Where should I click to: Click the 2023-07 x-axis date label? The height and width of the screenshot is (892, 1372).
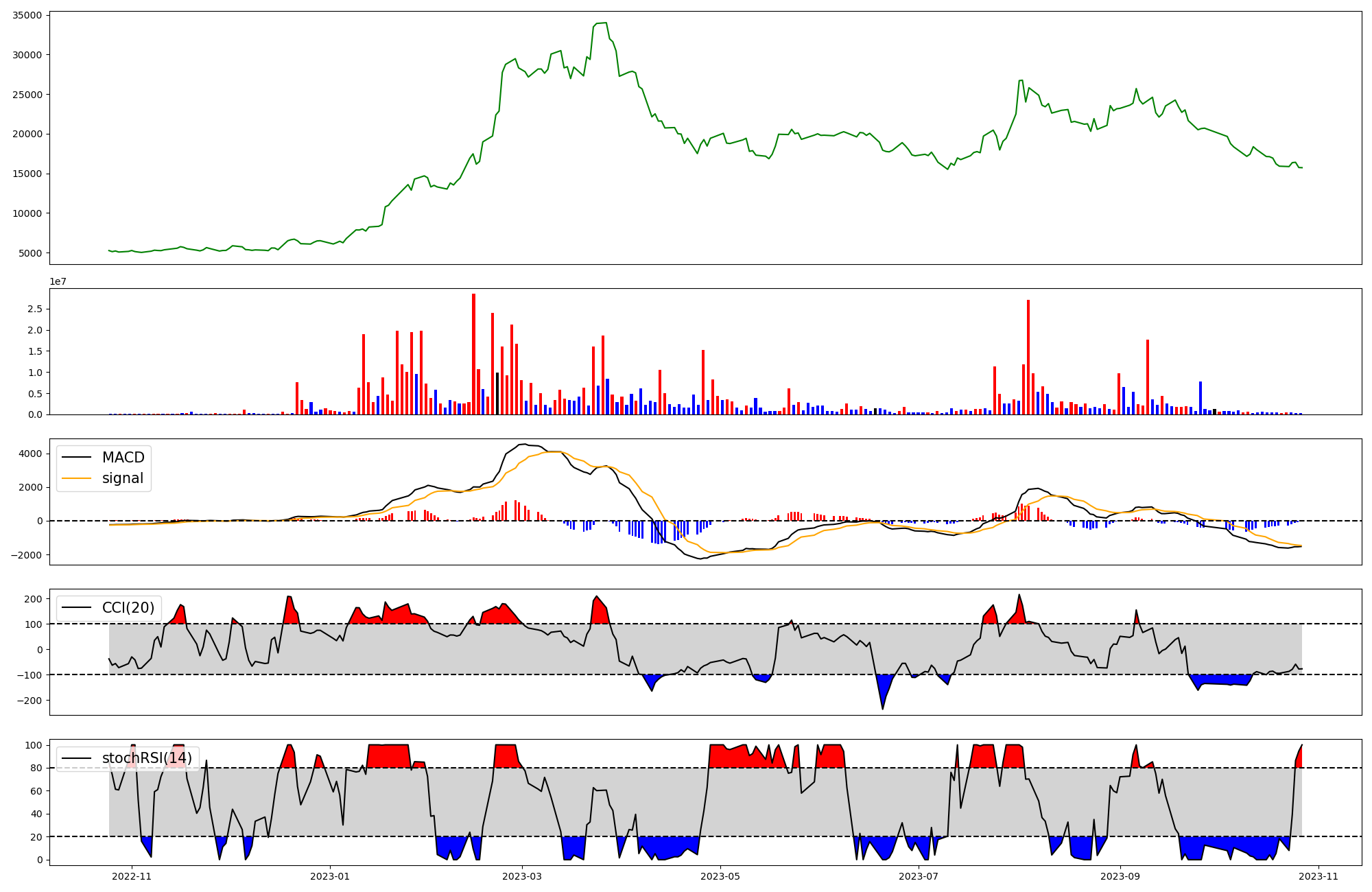click(919, 876)
